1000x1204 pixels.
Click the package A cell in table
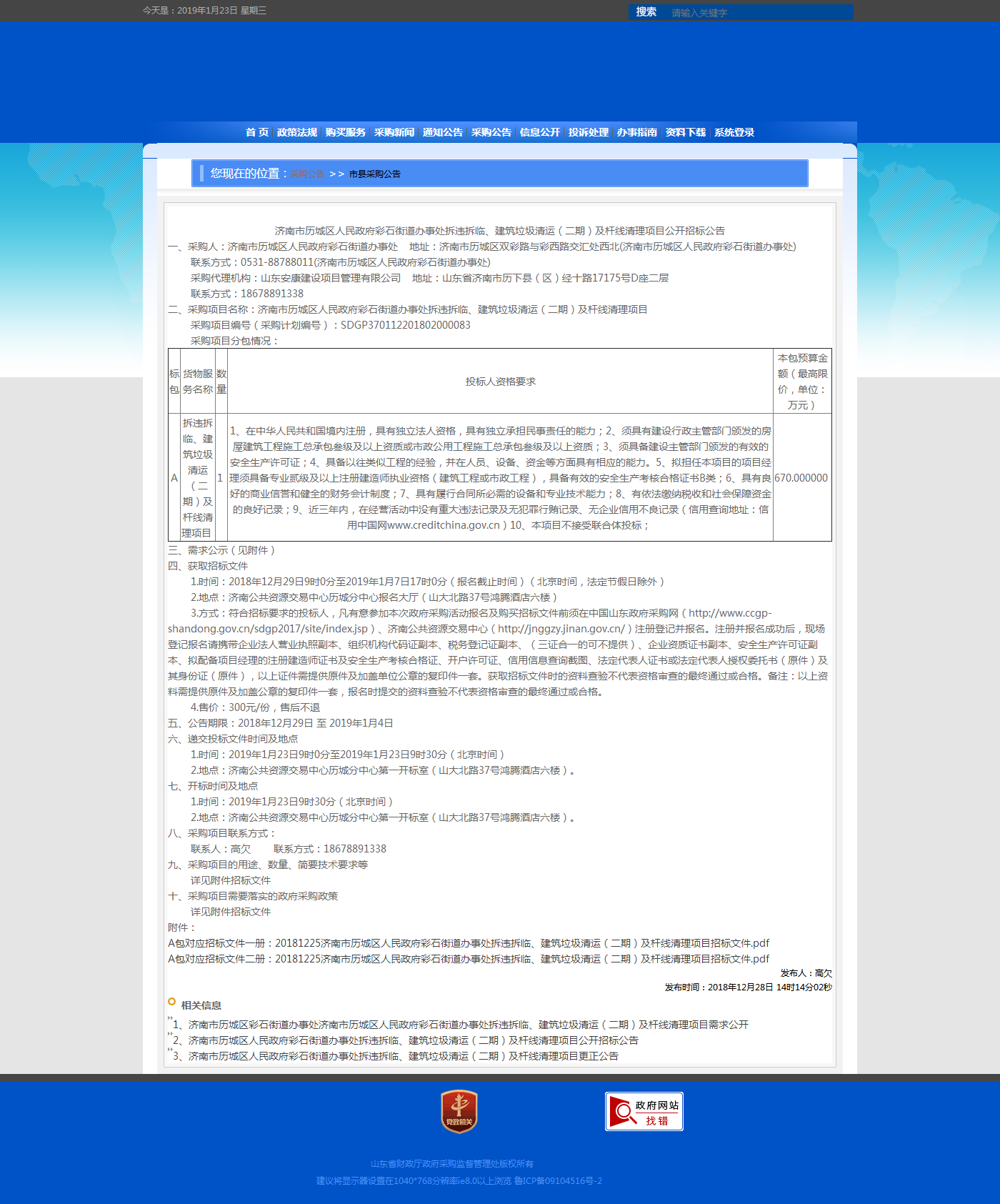click(174, 478)
